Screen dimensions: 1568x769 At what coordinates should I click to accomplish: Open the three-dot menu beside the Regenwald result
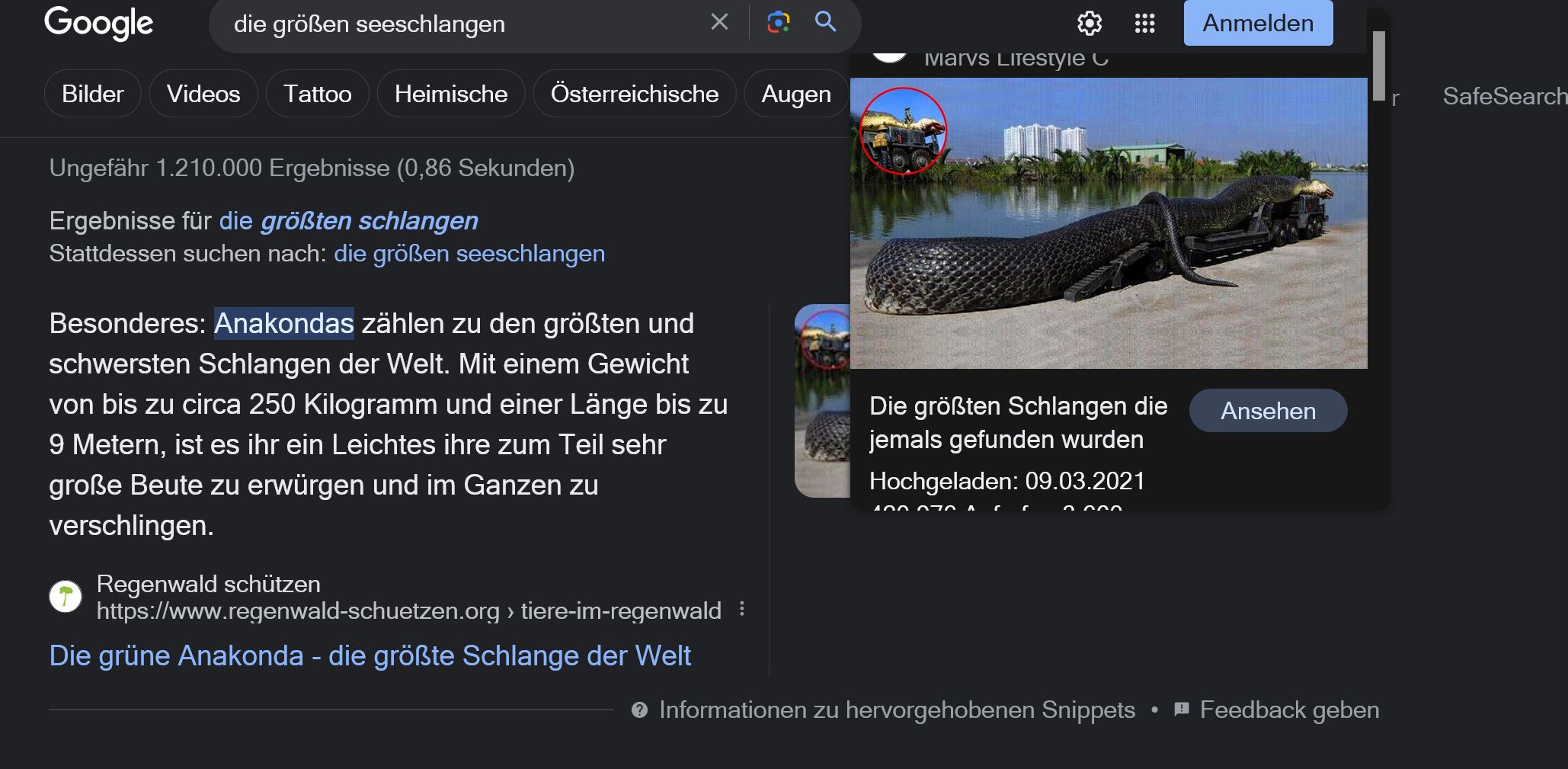coord(742,609)
